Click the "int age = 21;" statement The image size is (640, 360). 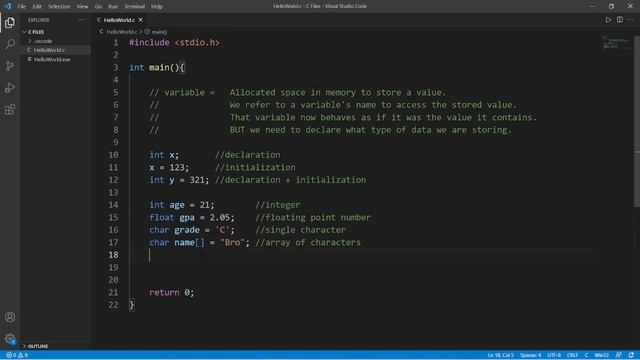[x=182, y=205]
